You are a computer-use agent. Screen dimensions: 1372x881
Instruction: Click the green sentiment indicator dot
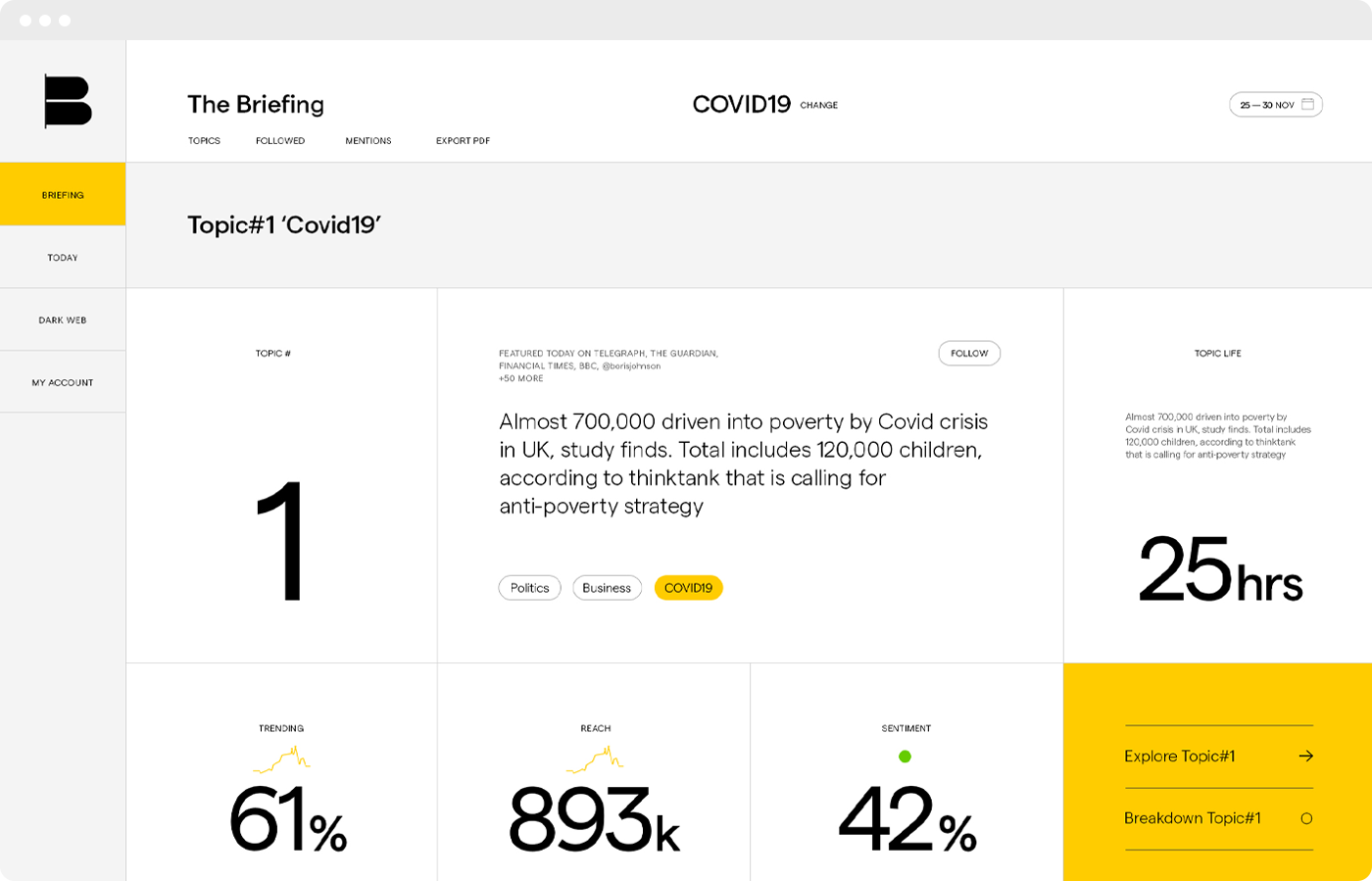click(905, 757)
